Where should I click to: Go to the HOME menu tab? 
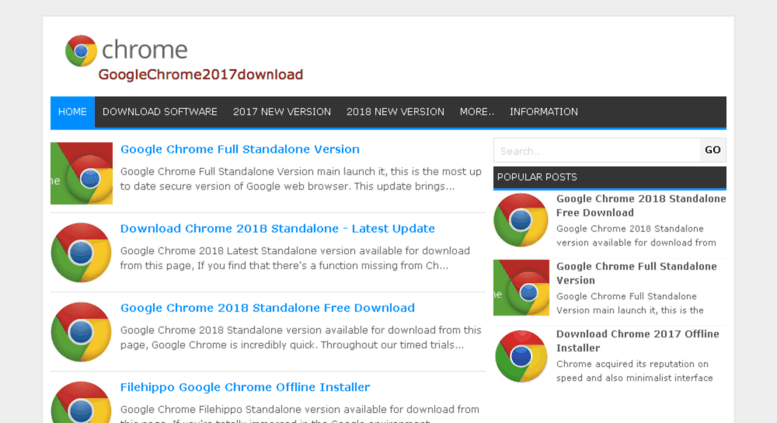point(72,112)
